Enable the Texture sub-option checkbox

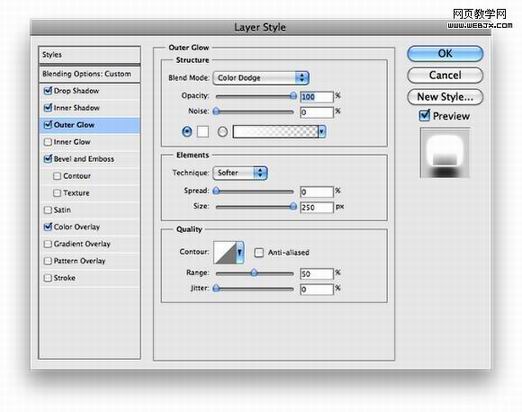tap(57, 193)
